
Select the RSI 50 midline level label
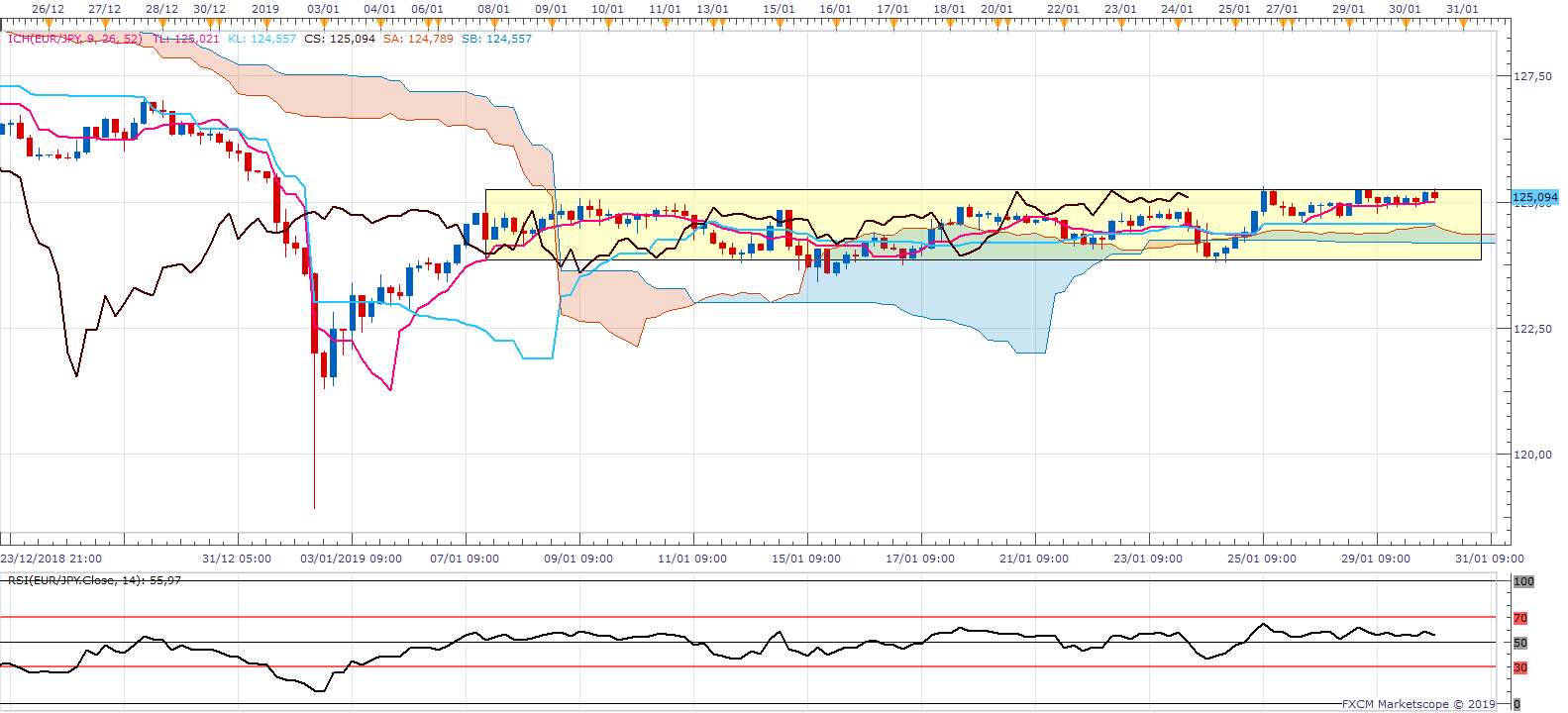[1520, 643]
